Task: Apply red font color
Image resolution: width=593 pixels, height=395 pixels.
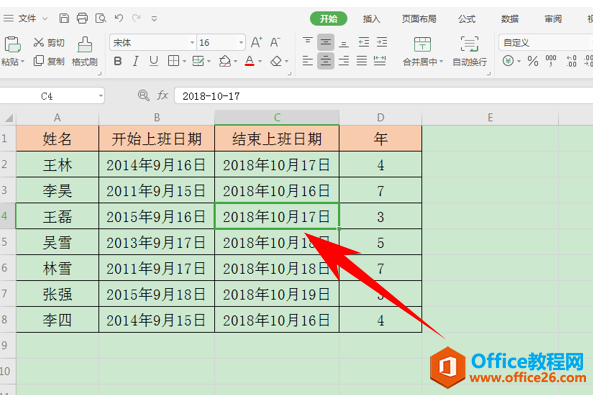Action: 249,61
